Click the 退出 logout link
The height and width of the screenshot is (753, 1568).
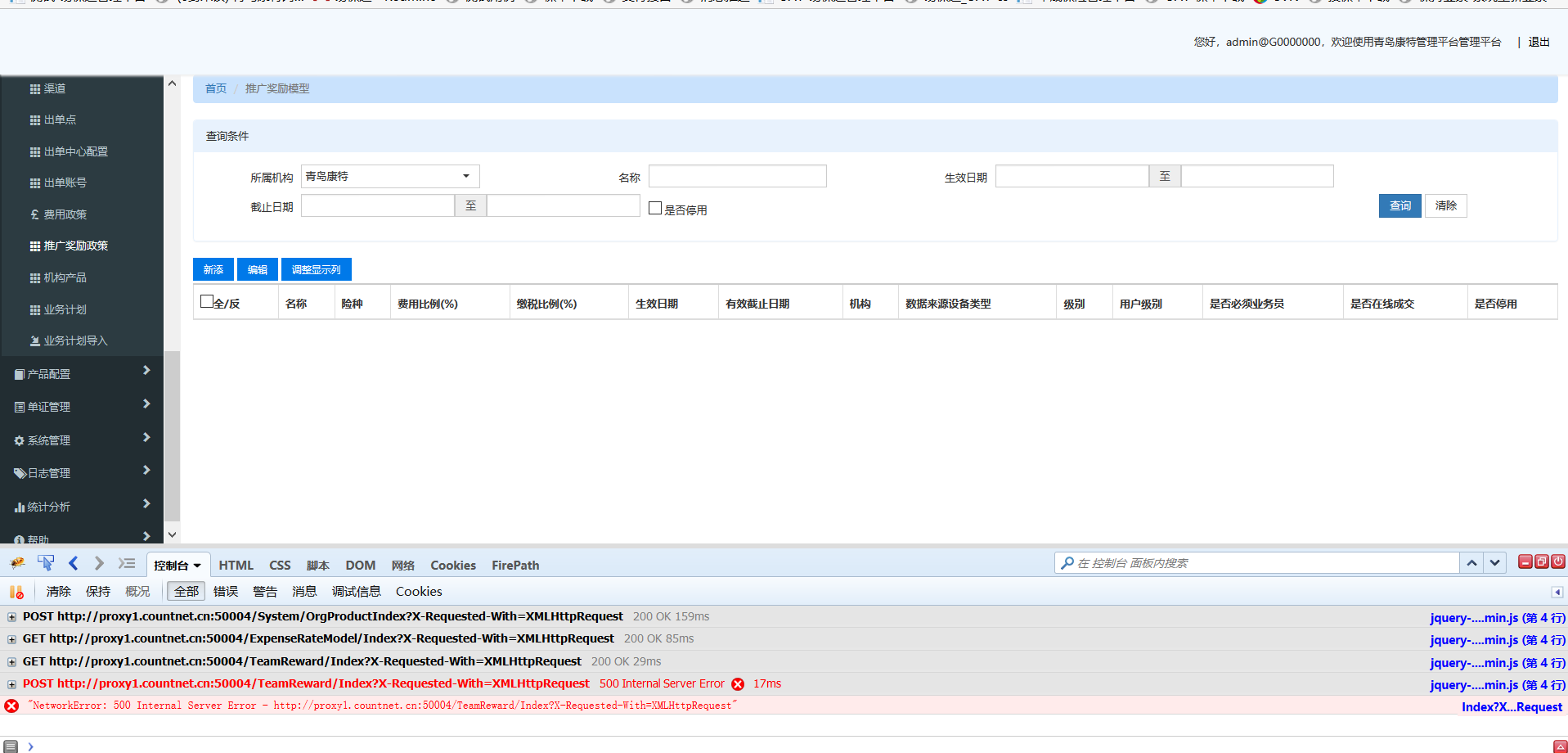point(1539,42)
